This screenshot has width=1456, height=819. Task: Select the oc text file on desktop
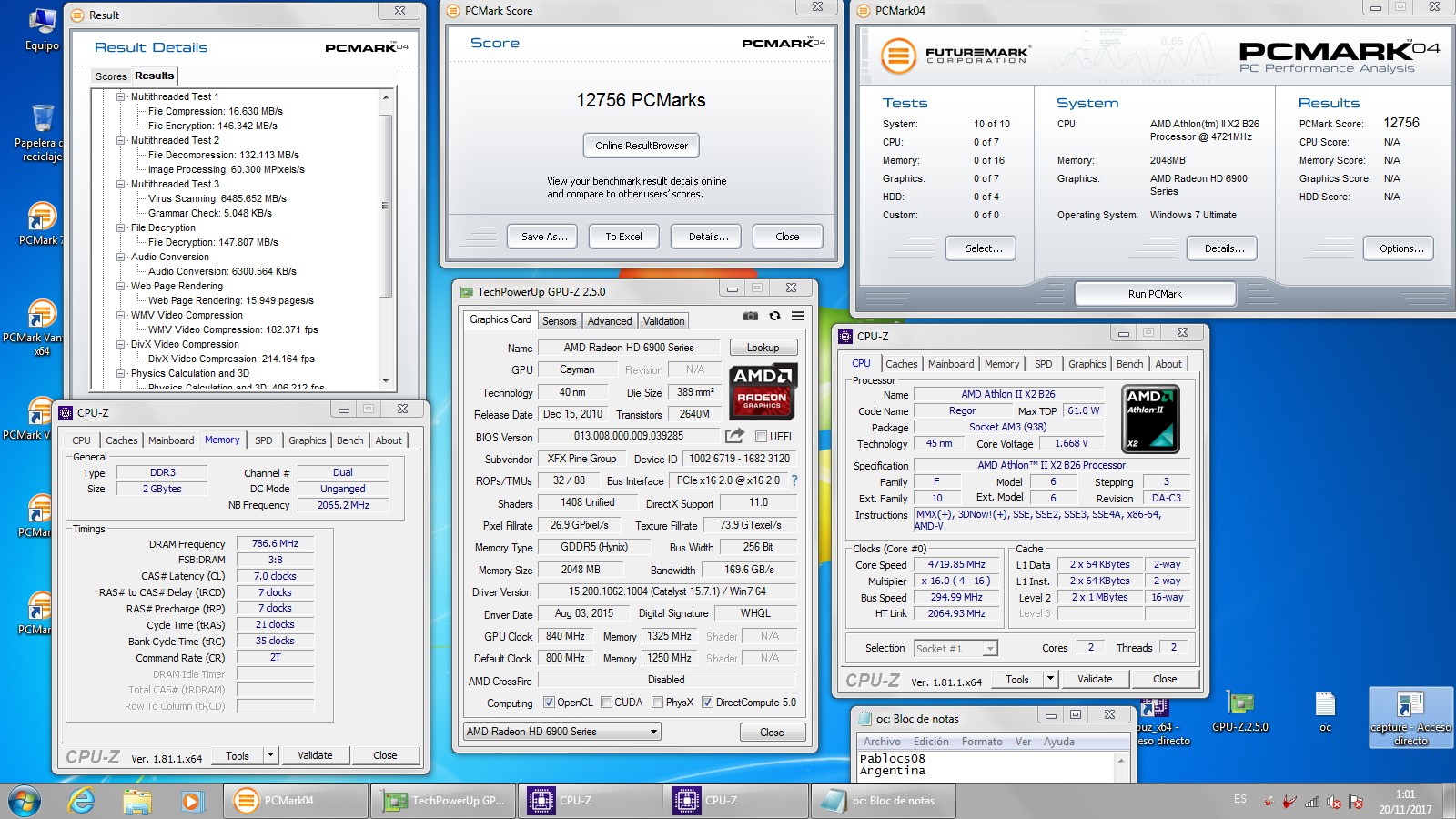tap(1325, 713)
